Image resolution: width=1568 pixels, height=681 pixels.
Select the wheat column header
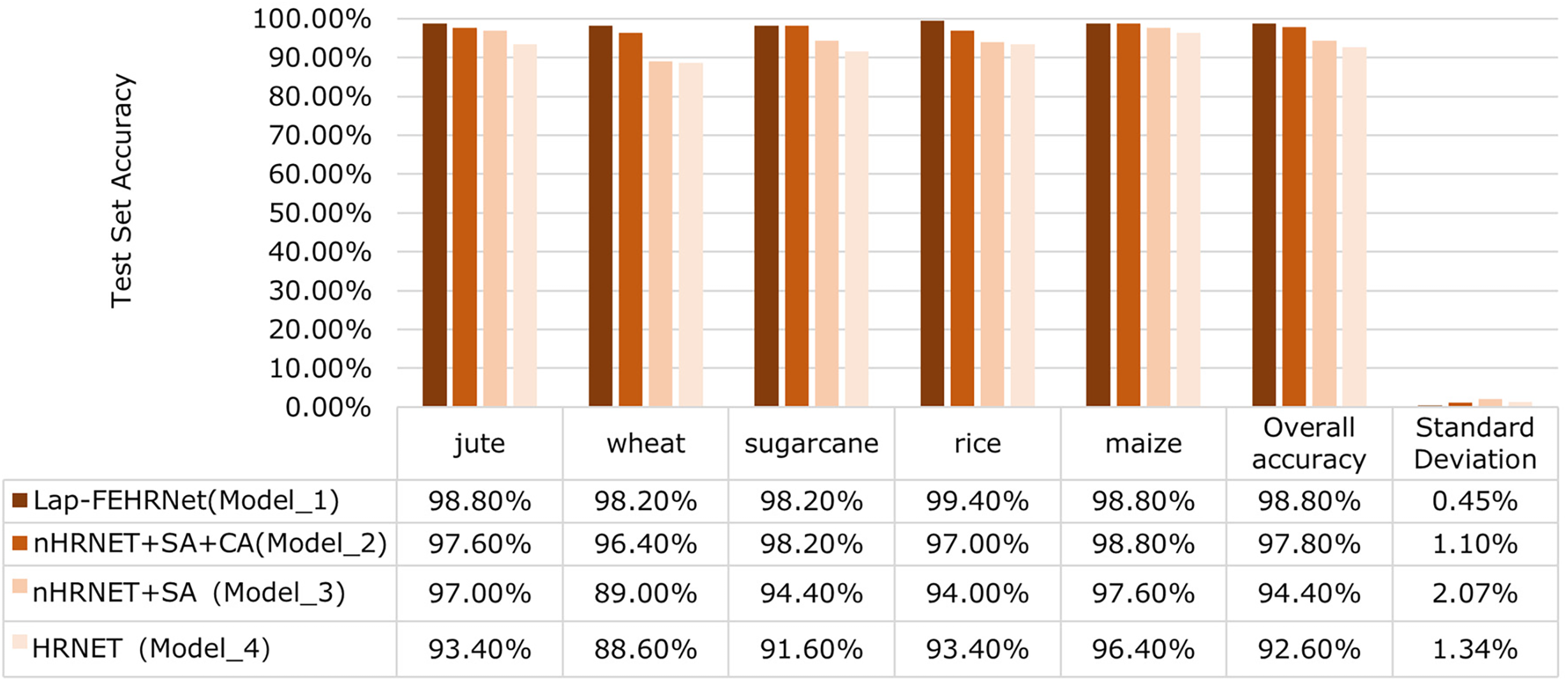click(x=645, y=444)
